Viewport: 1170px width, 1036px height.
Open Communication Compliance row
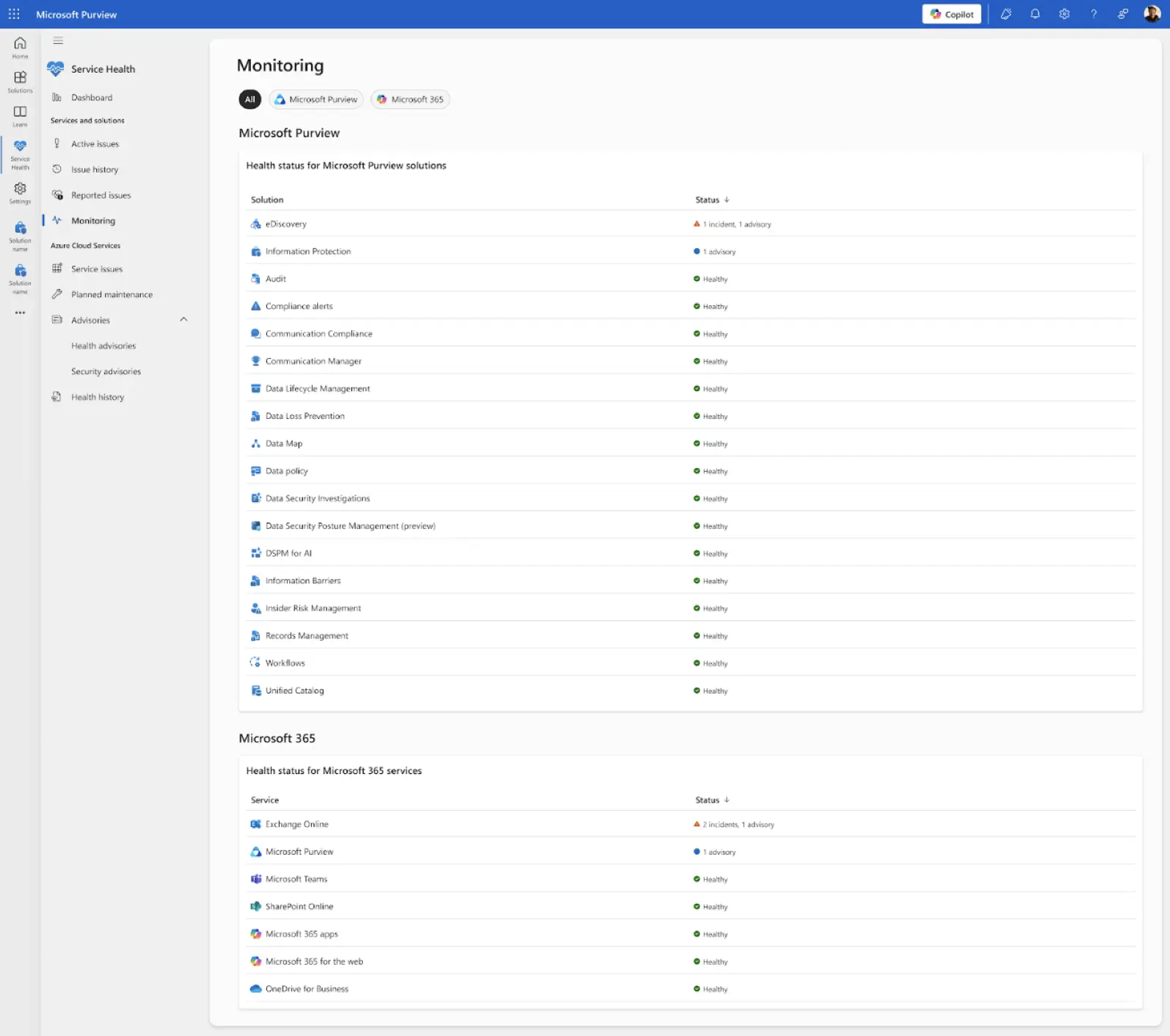(x=691, y=334)
